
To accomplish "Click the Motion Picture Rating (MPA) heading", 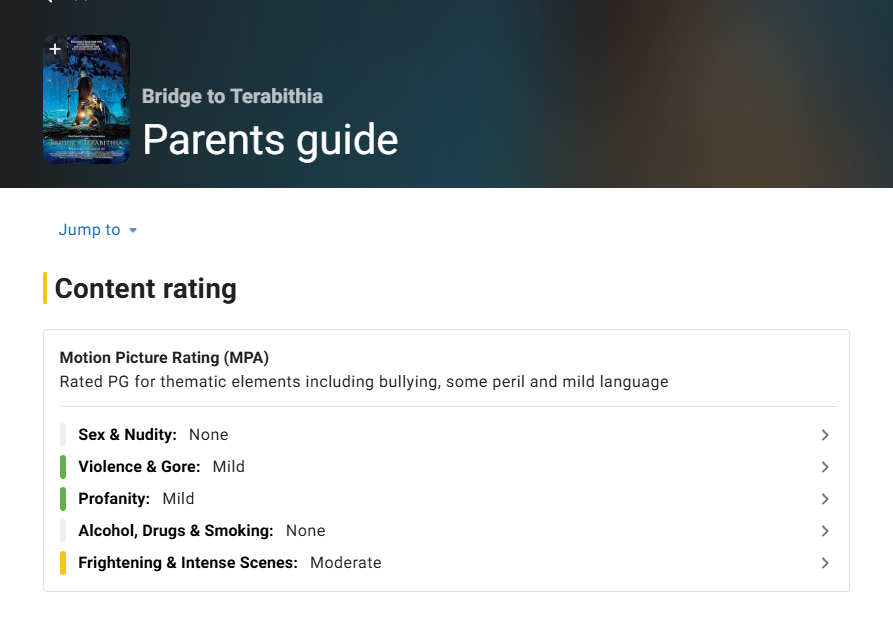I will click(x=164, y=358).
